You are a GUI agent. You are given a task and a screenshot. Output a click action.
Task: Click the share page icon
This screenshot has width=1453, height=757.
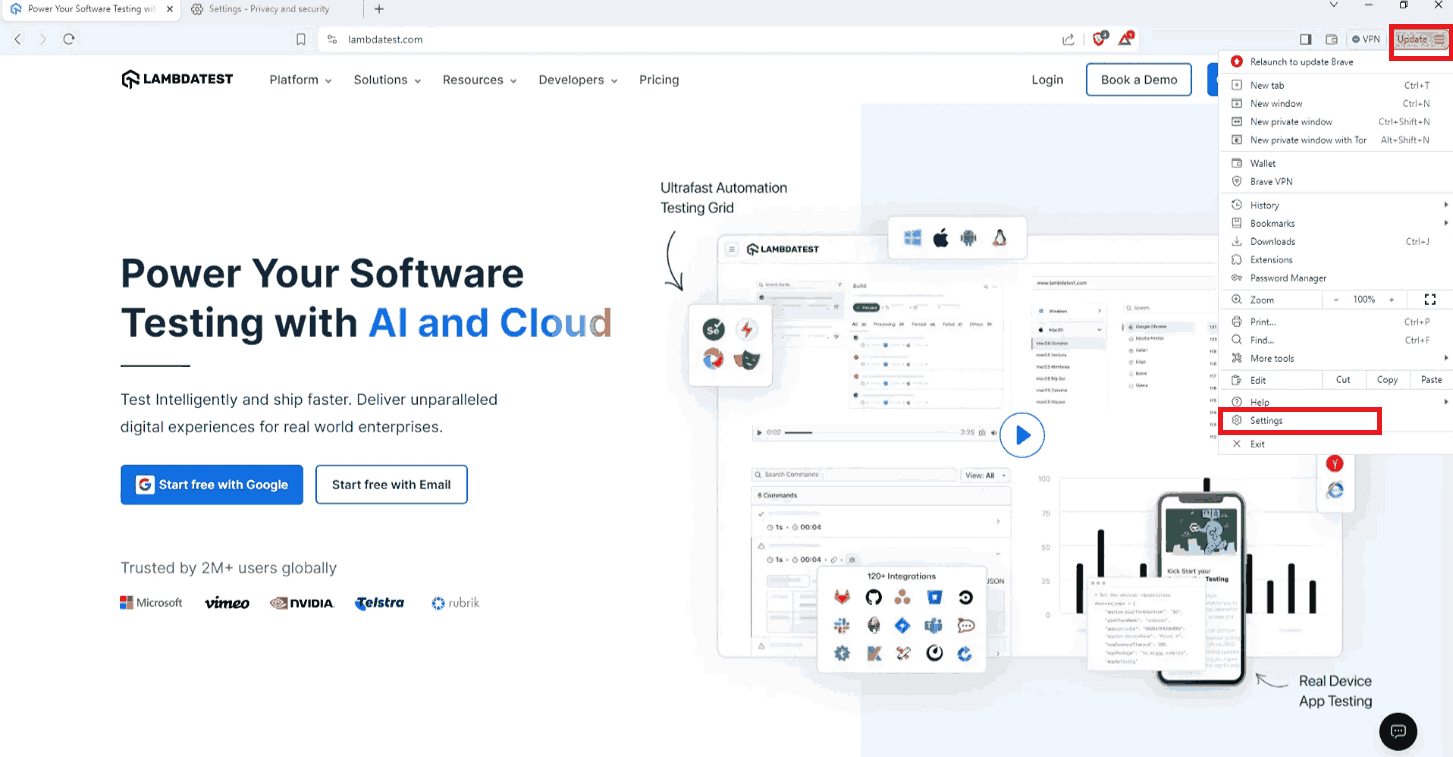click(1068, 38)
